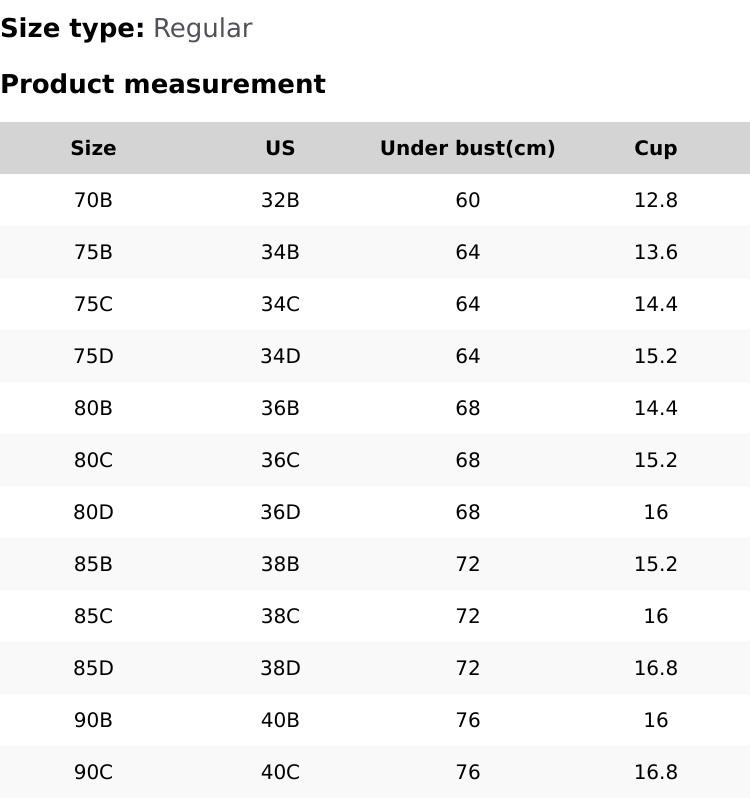Select the 85D size cell
The height and width of the screenshot is (798, 750).
coord(93,668)
